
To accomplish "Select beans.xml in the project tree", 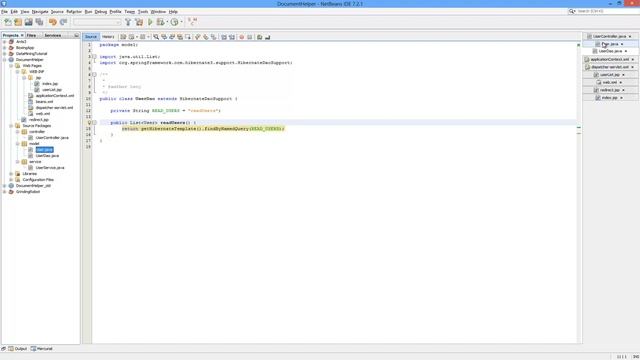I will point(44,102).
